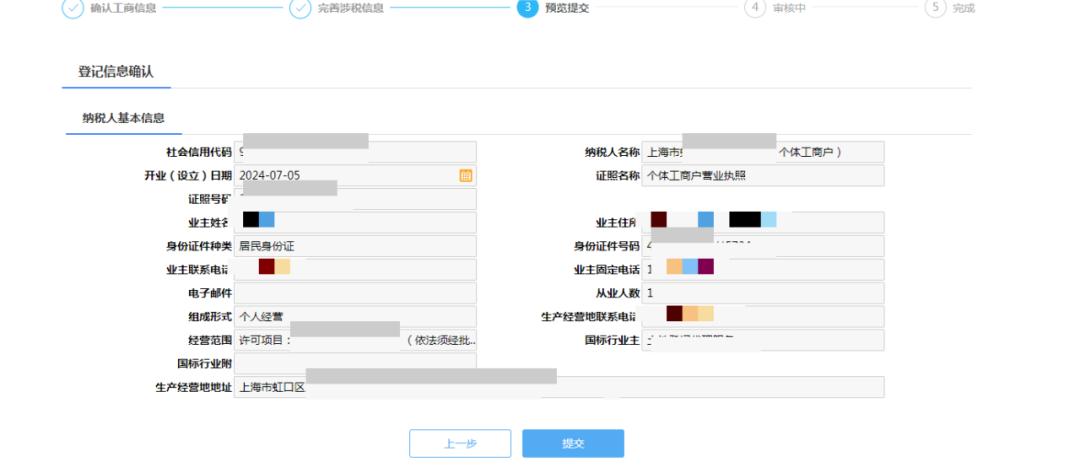The image size is (1080, 467).
Task: Open the calendar icon in 开业(设立)日期 field
Action: click(466, 176)
